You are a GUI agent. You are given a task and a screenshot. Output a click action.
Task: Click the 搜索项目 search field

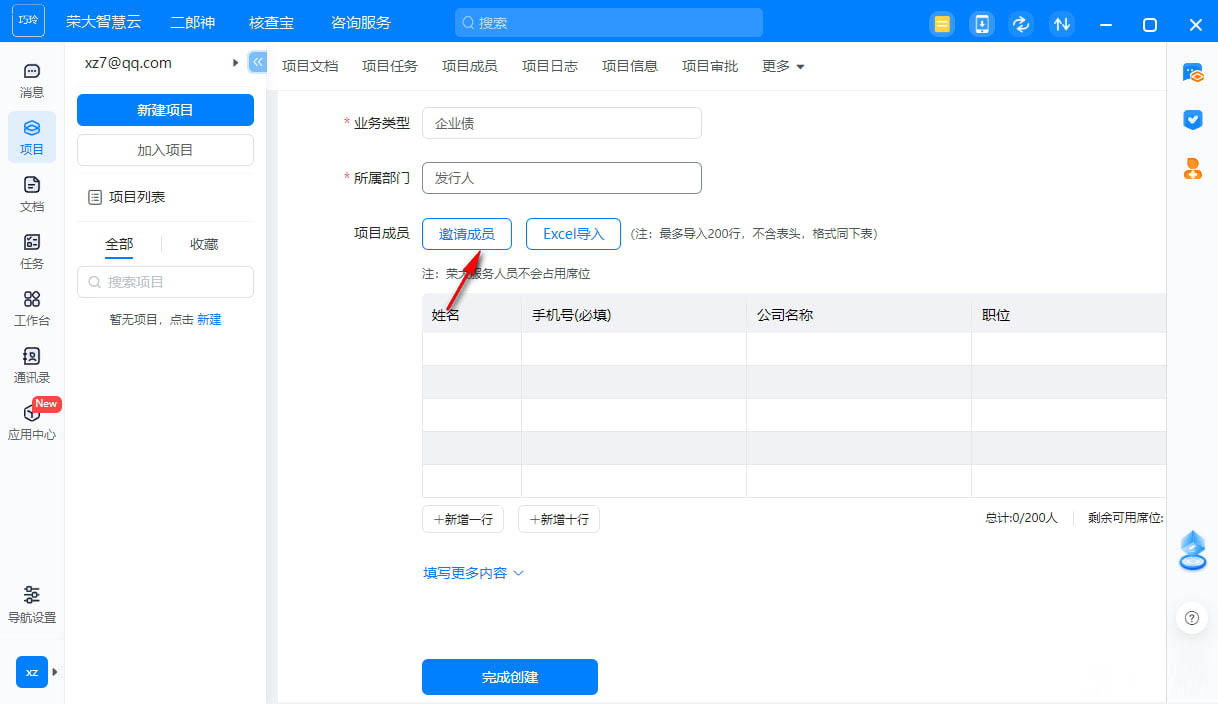click(165, 282)
